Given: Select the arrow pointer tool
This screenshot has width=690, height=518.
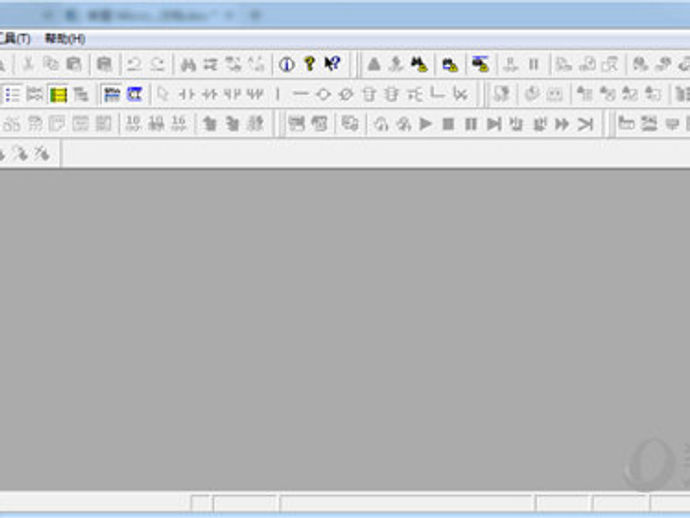Looking at the screenshot, I should point(163,94).
